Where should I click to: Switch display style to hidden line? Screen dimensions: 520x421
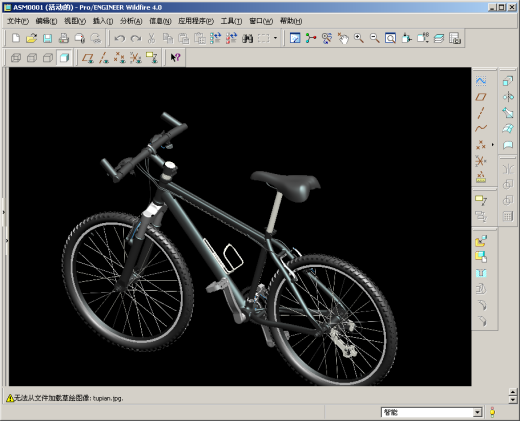[32, 58]
